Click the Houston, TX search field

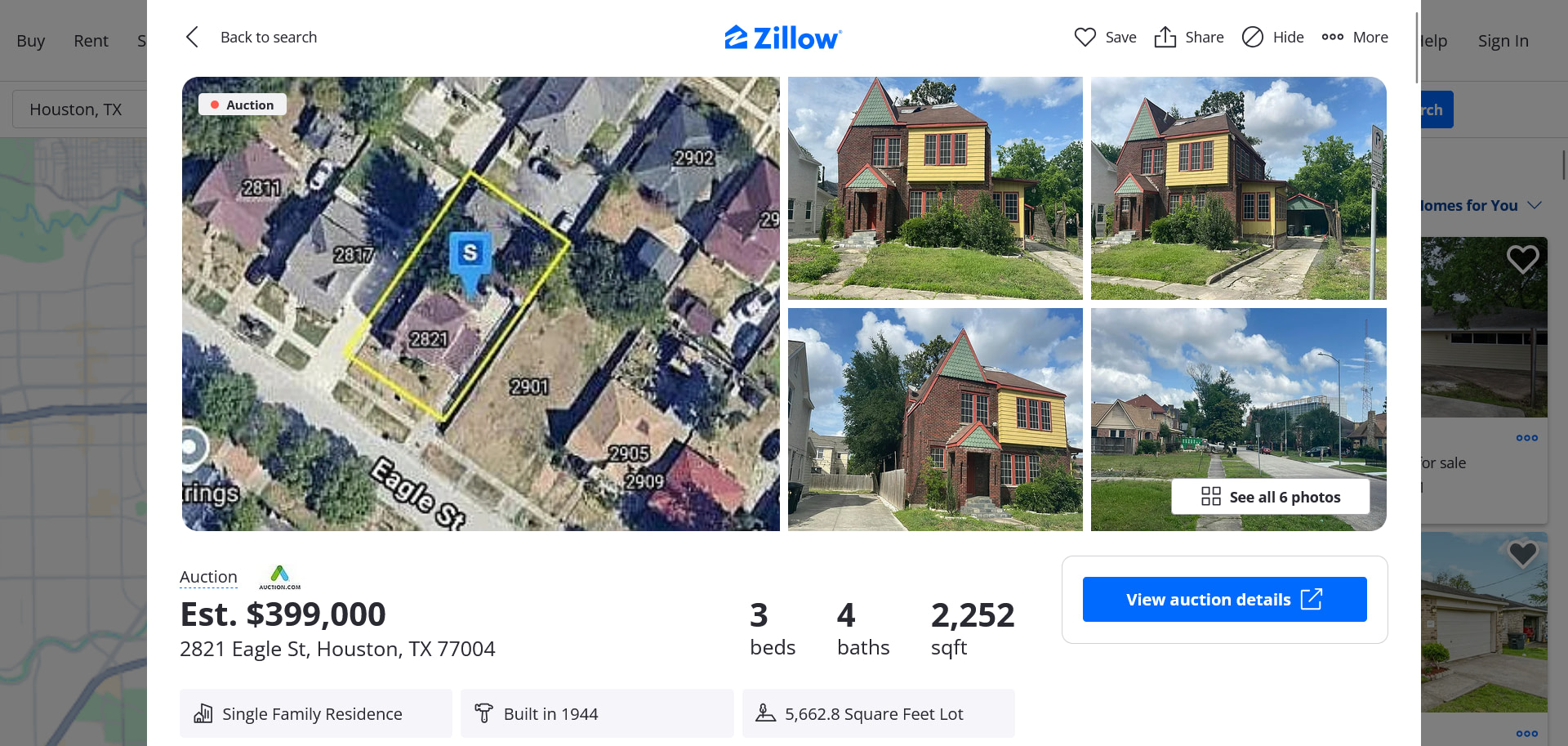point(80,109)
